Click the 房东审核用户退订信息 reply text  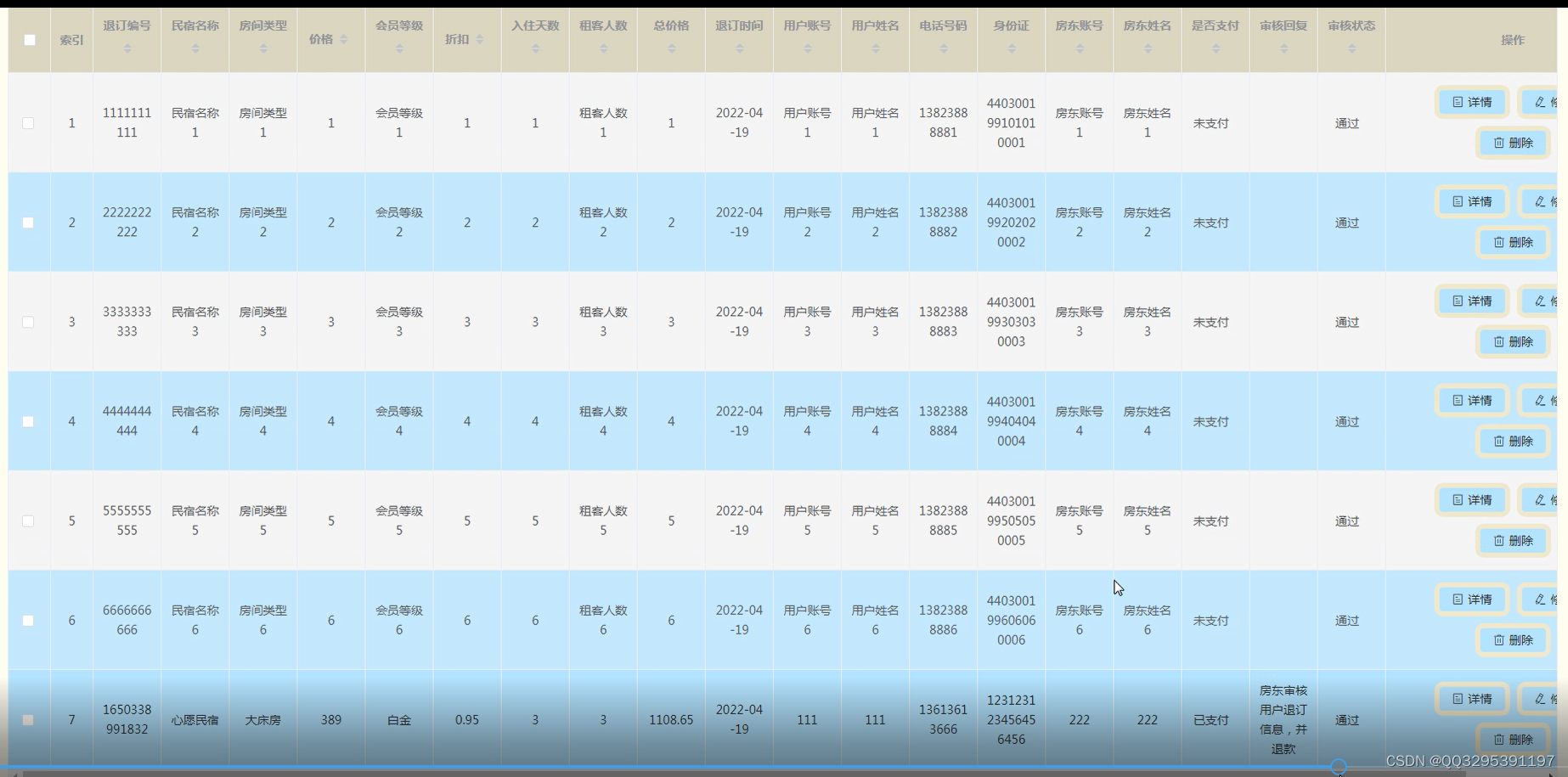click(1283, 719)
